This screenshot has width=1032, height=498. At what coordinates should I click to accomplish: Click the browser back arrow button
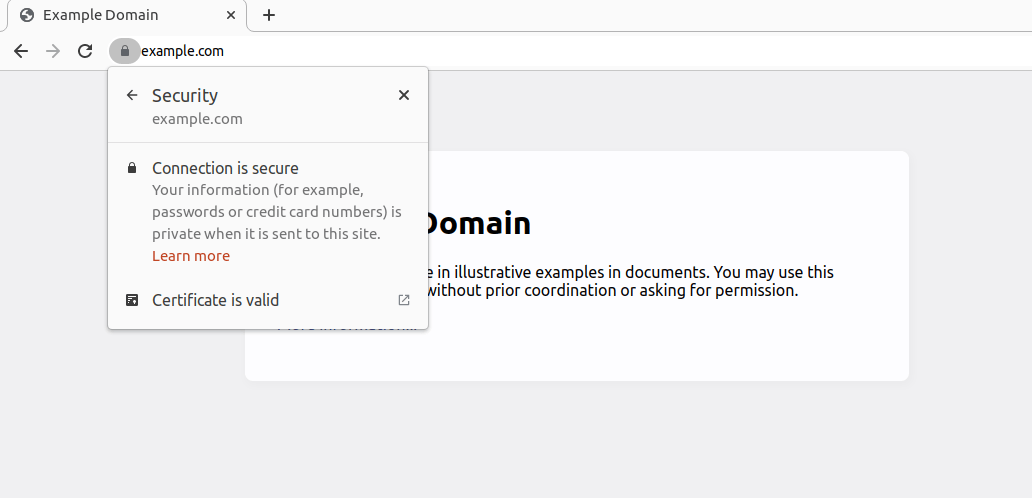click(x=21, y=51)
